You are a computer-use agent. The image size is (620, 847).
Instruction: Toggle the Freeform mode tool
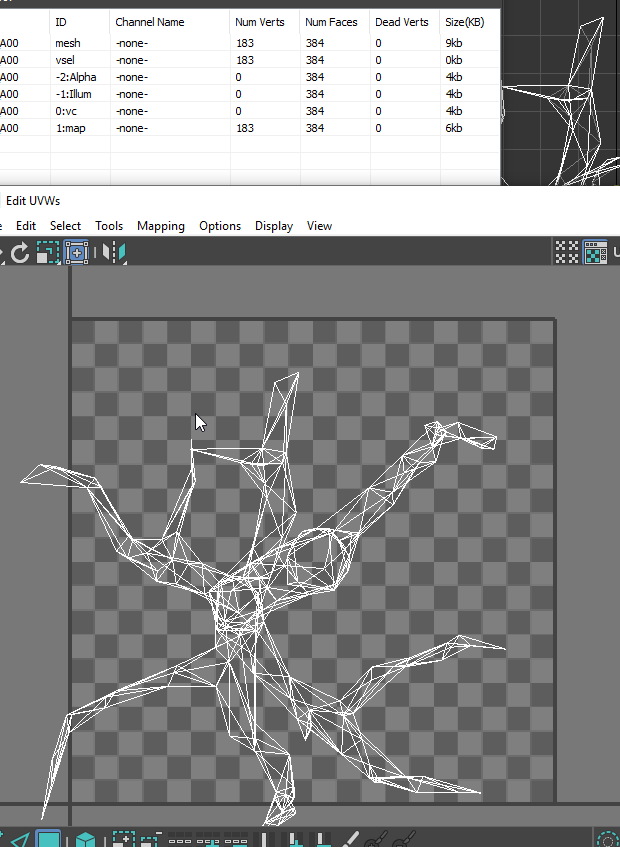[x=76, y=253]
